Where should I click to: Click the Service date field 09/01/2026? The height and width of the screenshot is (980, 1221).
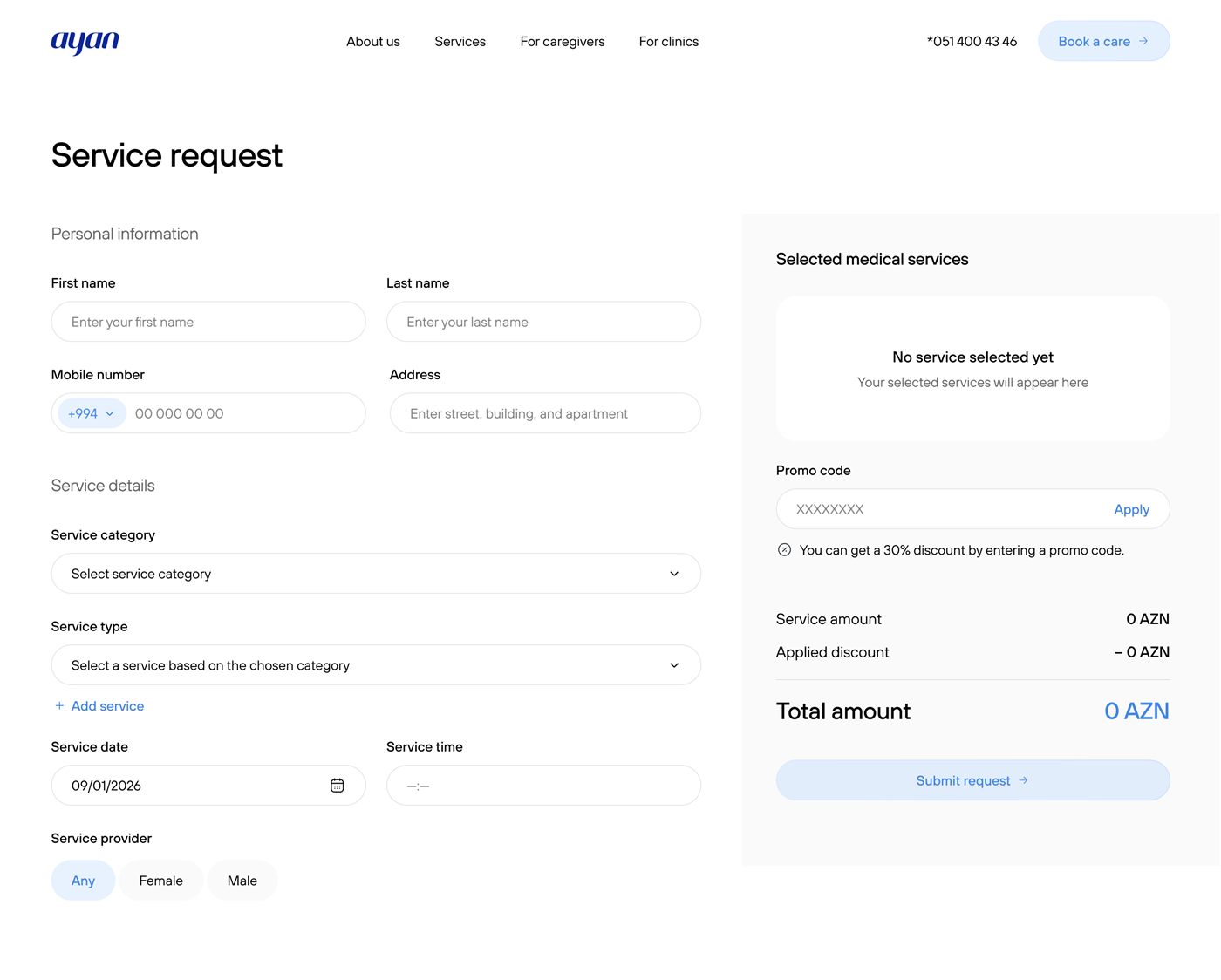click(208, 786)
